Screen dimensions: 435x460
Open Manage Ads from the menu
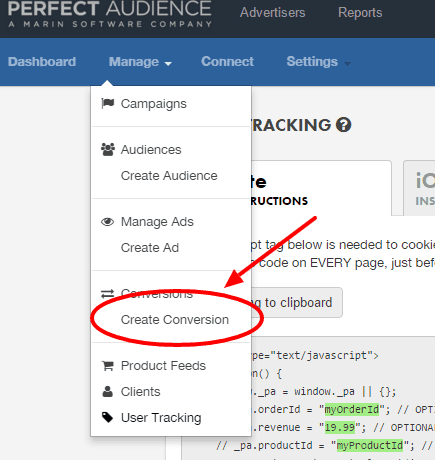(157, 222)
